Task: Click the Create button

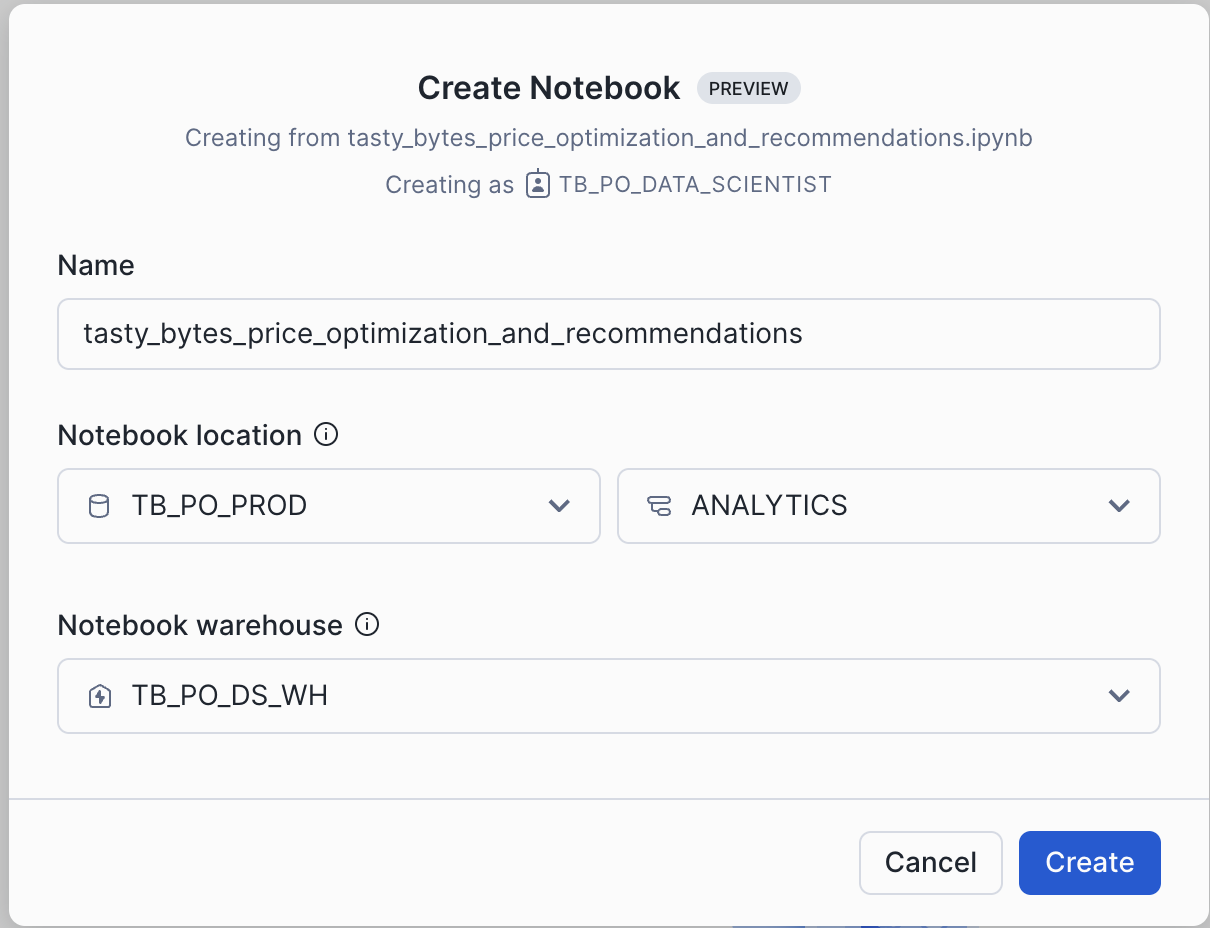Action: (1089, 862)
